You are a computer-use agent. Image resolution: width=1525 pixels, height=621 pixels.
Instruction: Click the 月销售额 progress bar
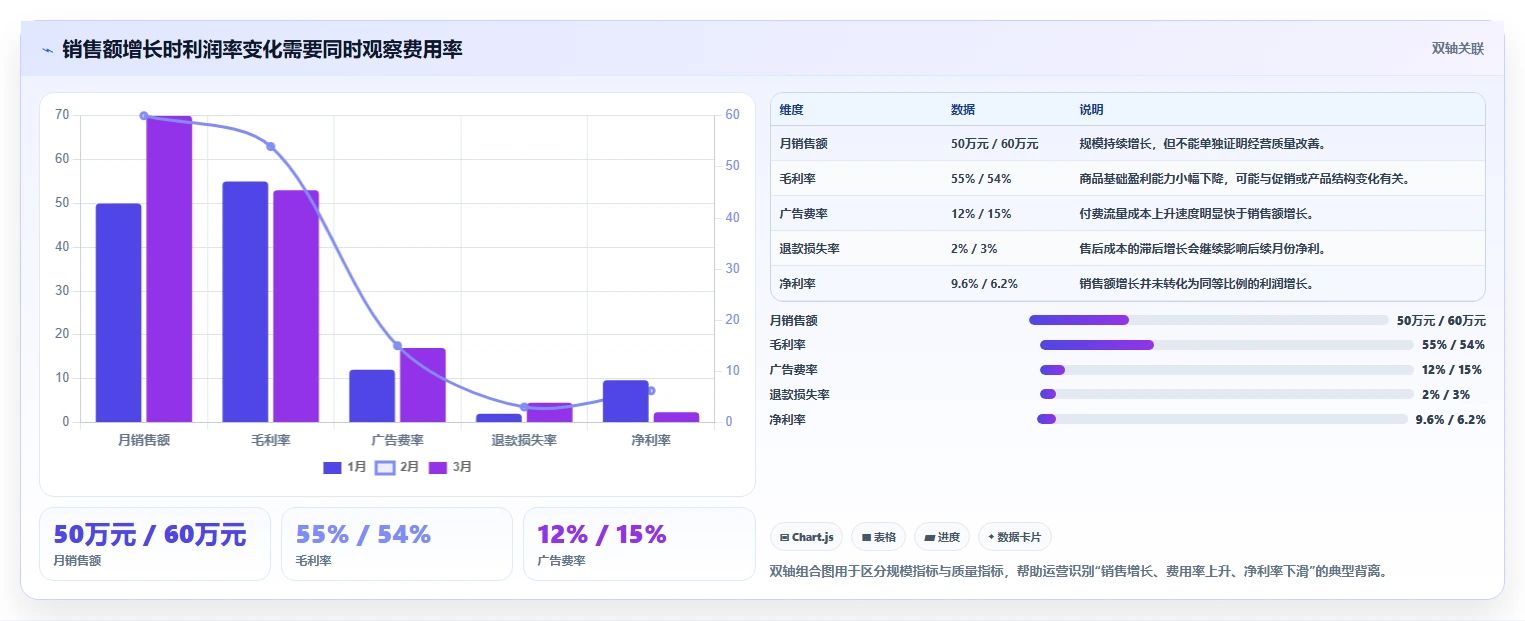1208,320
